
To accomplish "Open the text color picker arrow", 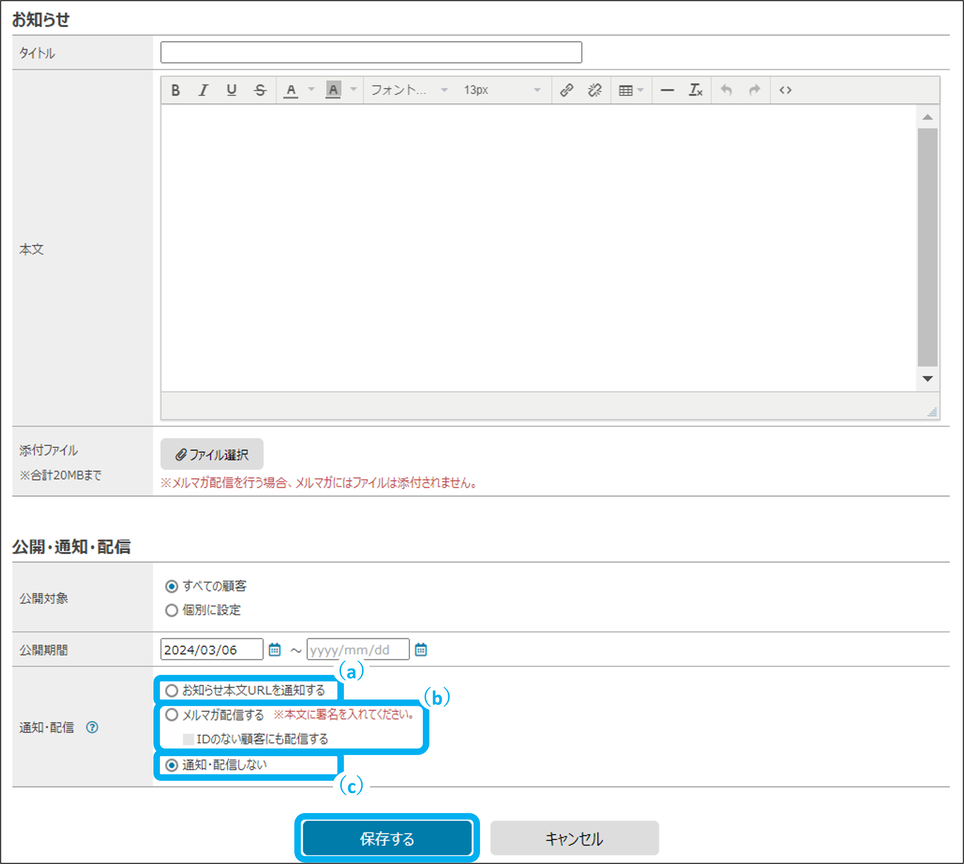I will (310, 90).
